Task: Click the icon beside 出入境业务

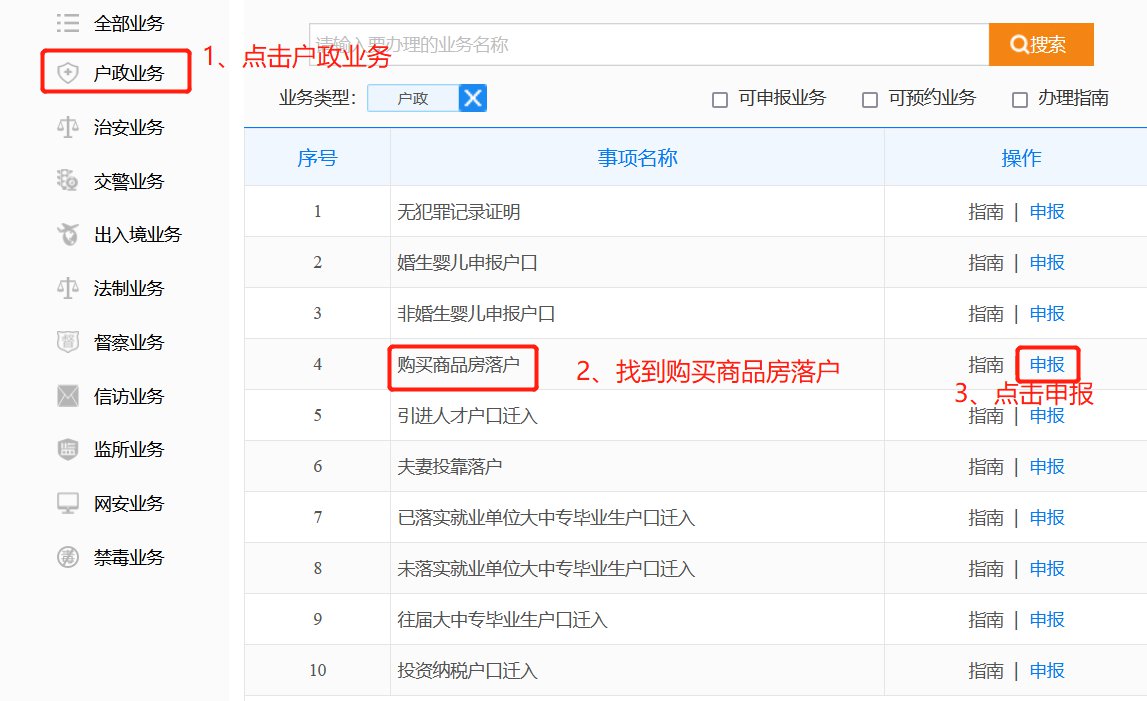Action: pos(68,234)
